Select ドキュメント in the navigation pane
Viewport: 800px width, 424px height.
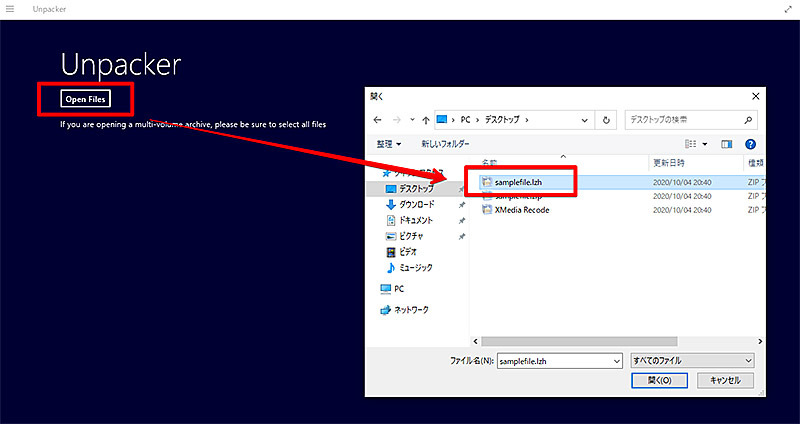click(416, 220)
